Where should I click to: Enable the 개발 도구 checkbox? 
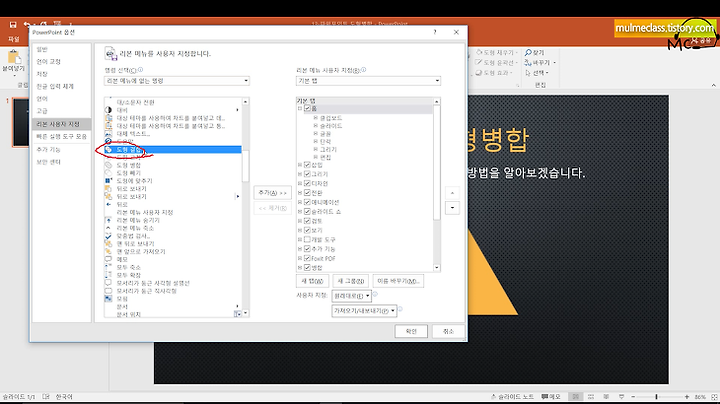click(308, 240)
